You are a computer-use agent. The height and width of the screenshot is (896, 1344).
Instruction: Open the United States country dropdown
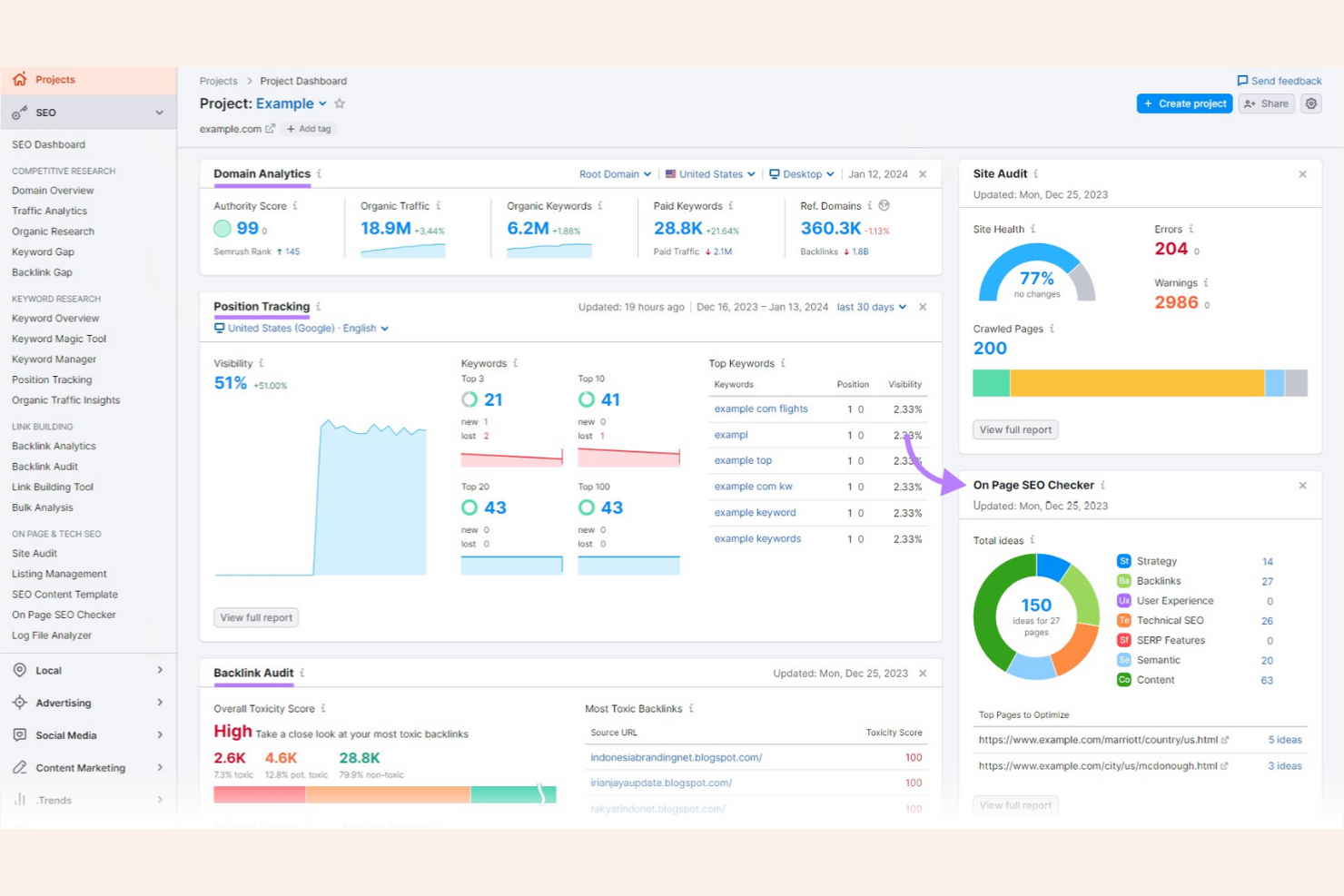[x=710, y=174]
